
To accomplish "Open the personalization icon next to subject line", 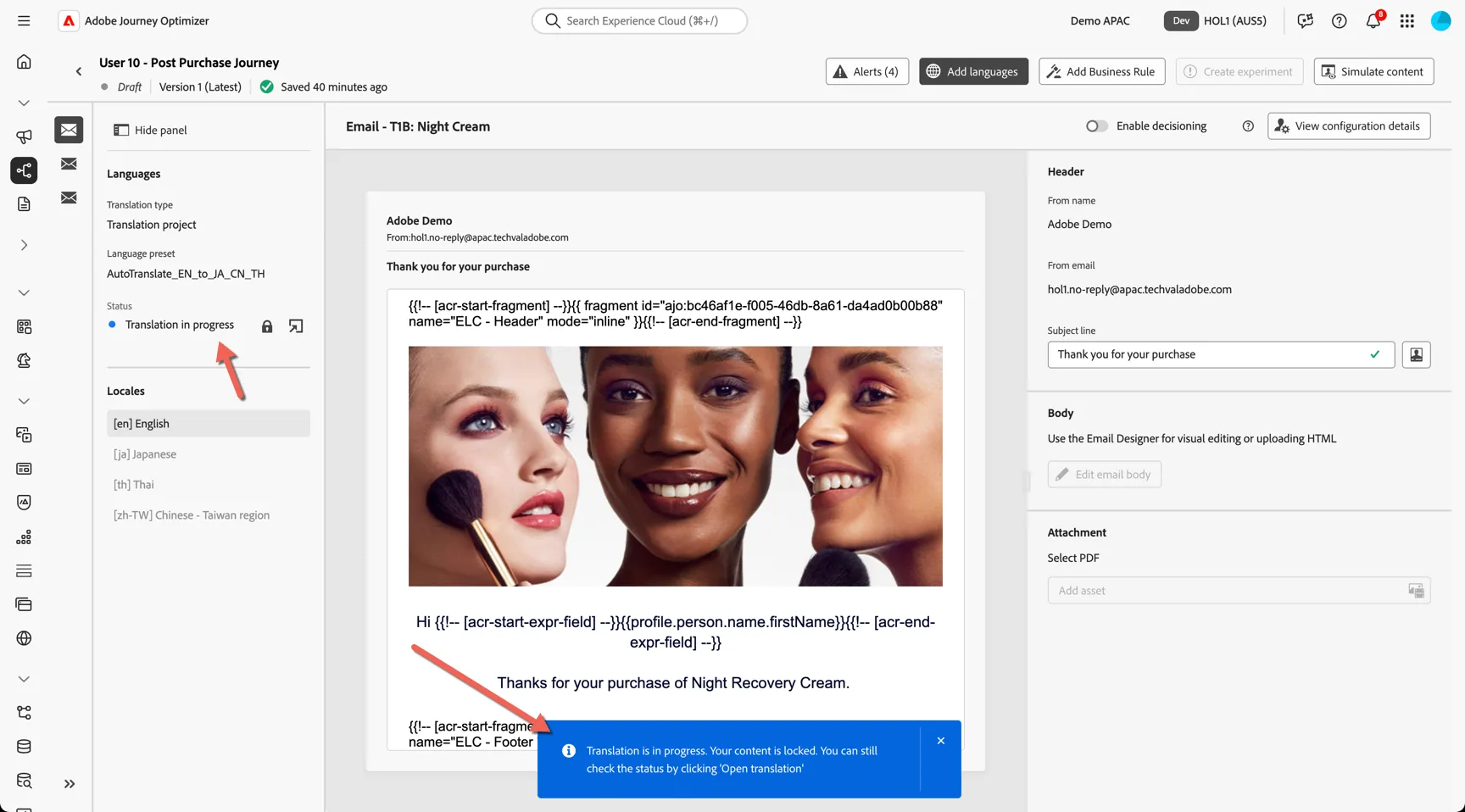I will [1416, 354].
